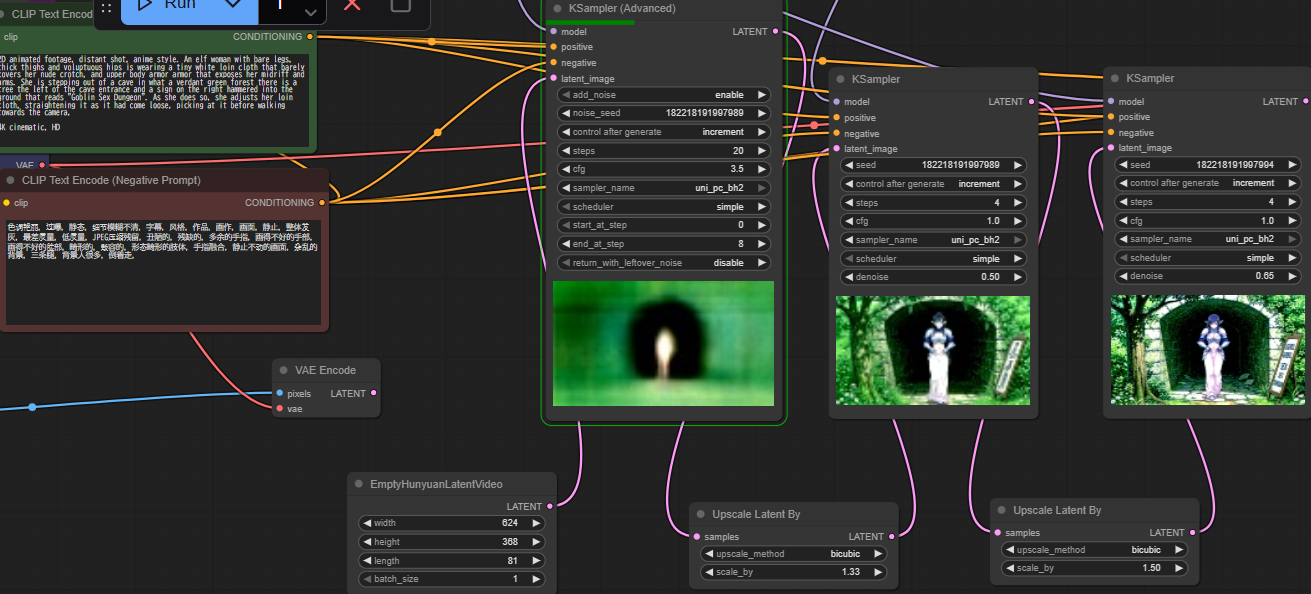Toggle return_with_leftover_noise setting
Viewport: 1311px width, 594px height.
664,263
